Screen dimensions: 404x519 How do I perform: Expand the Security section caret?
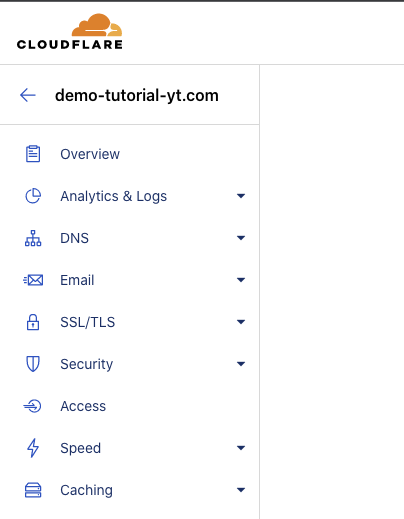241,364
